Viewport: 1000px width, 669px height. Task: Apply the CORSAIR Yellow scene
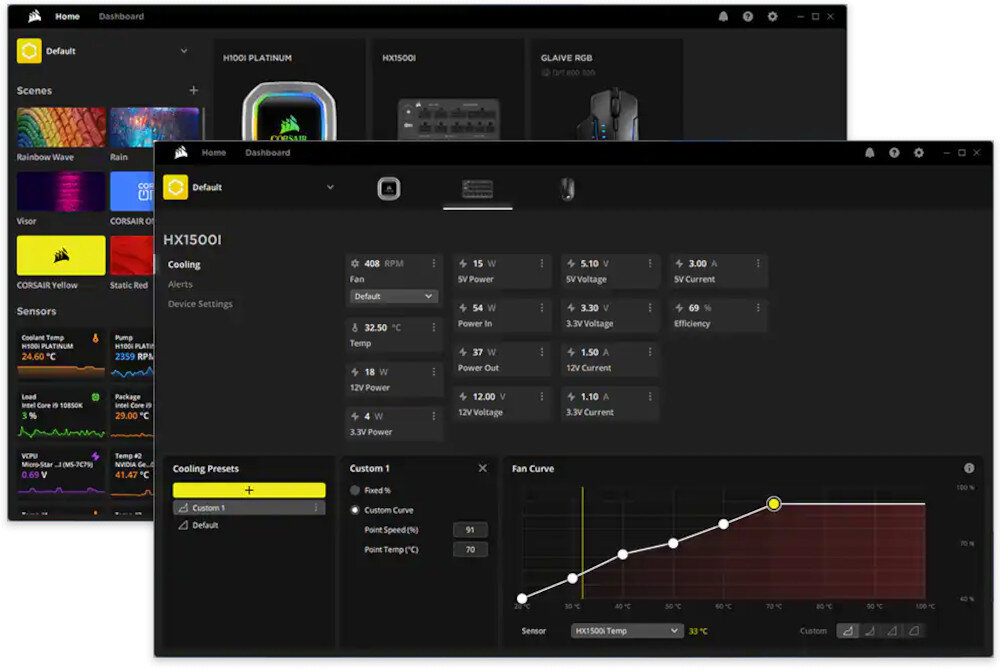[61, 256]
